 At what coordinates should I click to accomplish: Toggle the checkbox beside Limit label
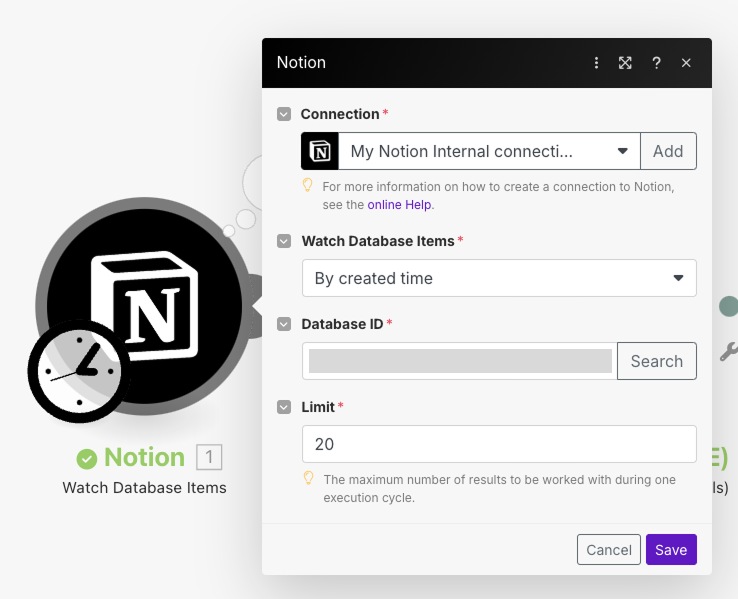[284, 407]
